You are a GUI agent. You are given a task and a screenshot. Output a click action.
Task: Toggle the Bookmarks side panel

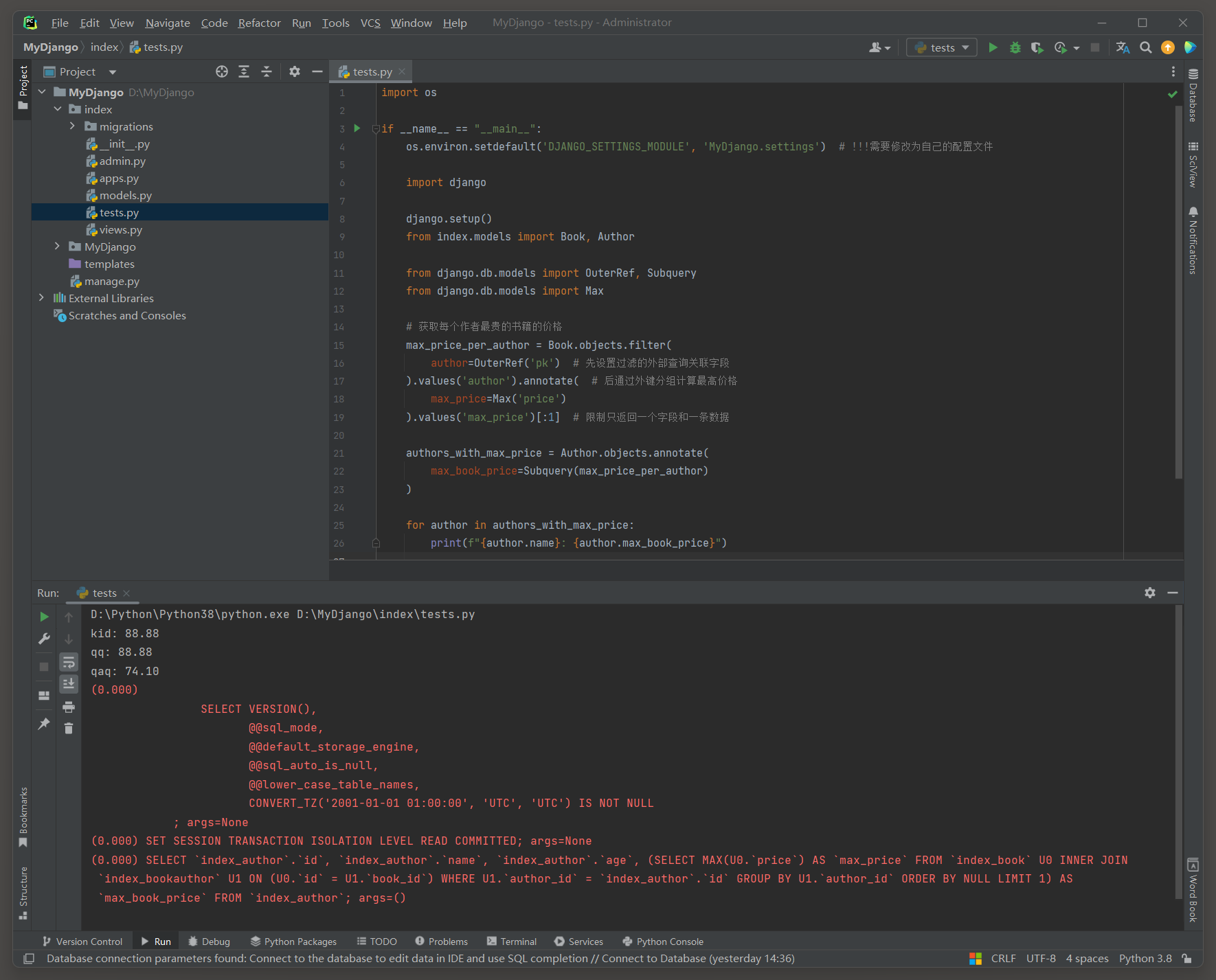point(23,817)
